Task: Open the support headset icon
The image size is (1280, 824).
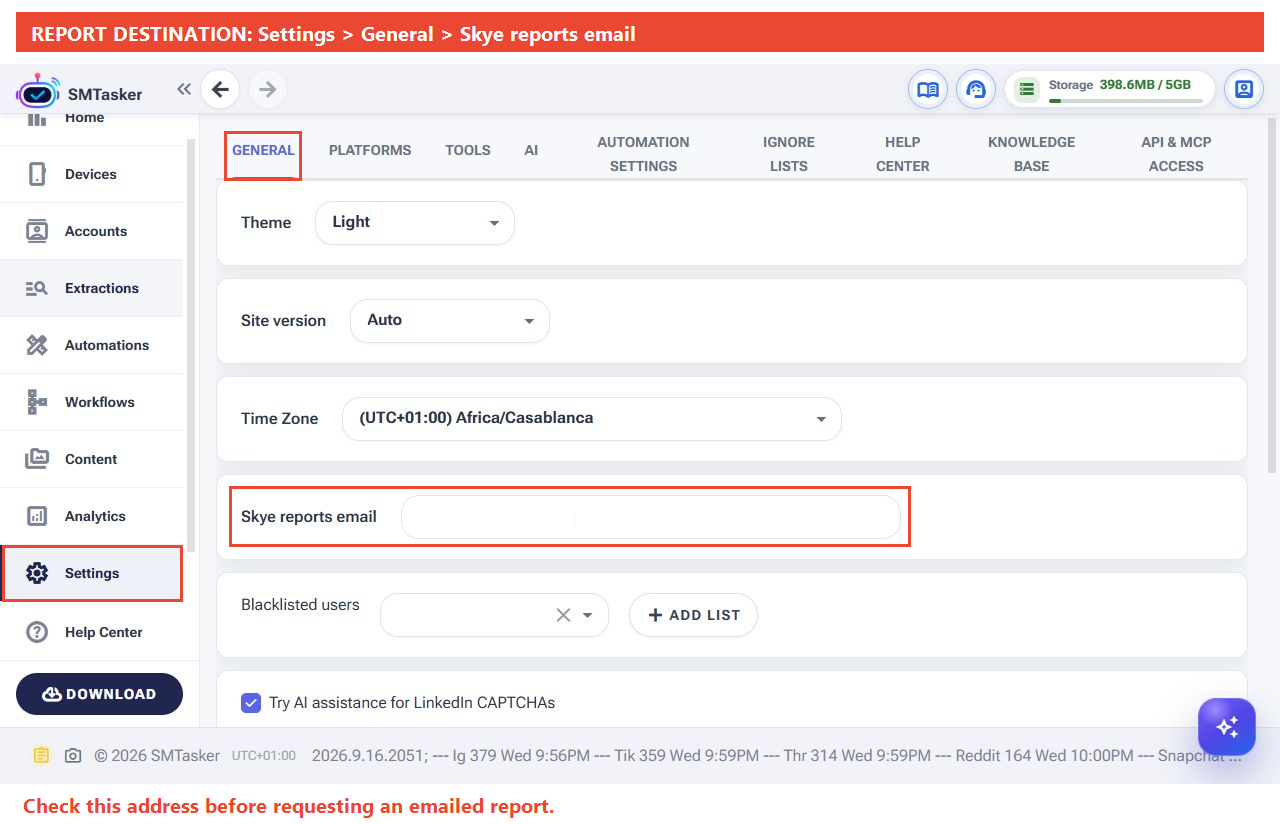Action: [975, 89]
